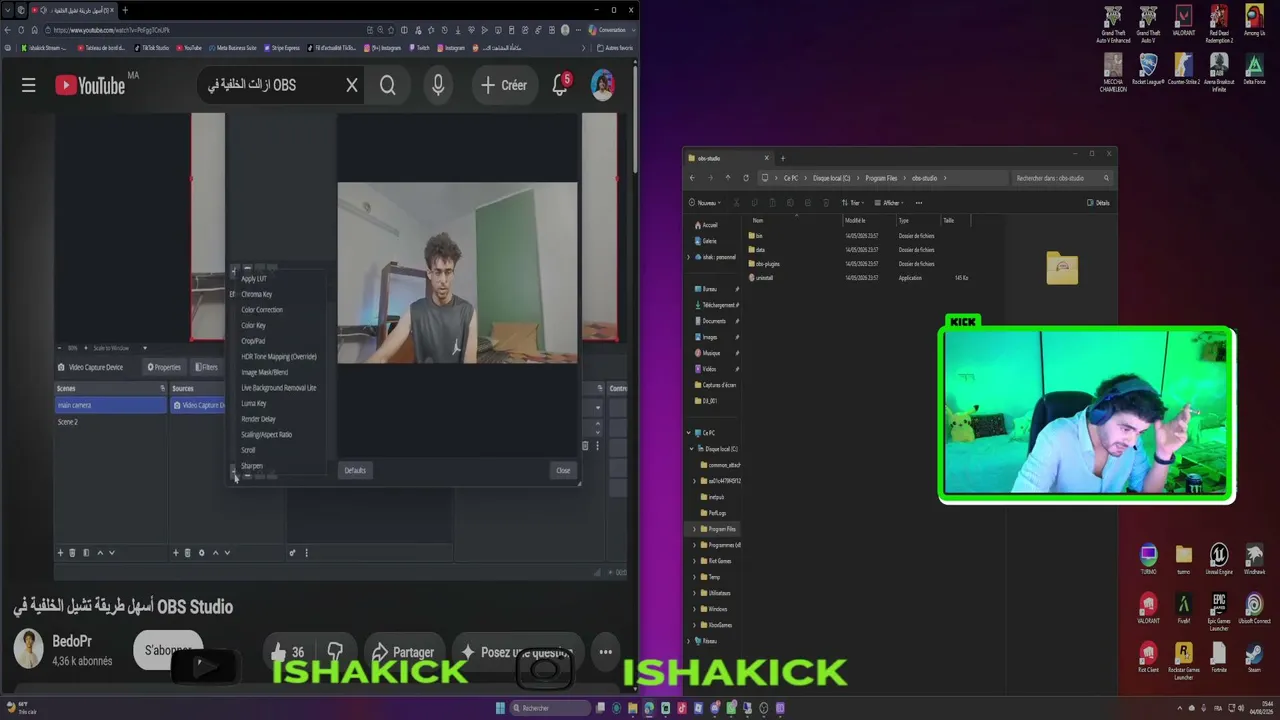The image size is (1280, 720).
Task: Open the Afficher view dropdown
Action: click(890, 203)
